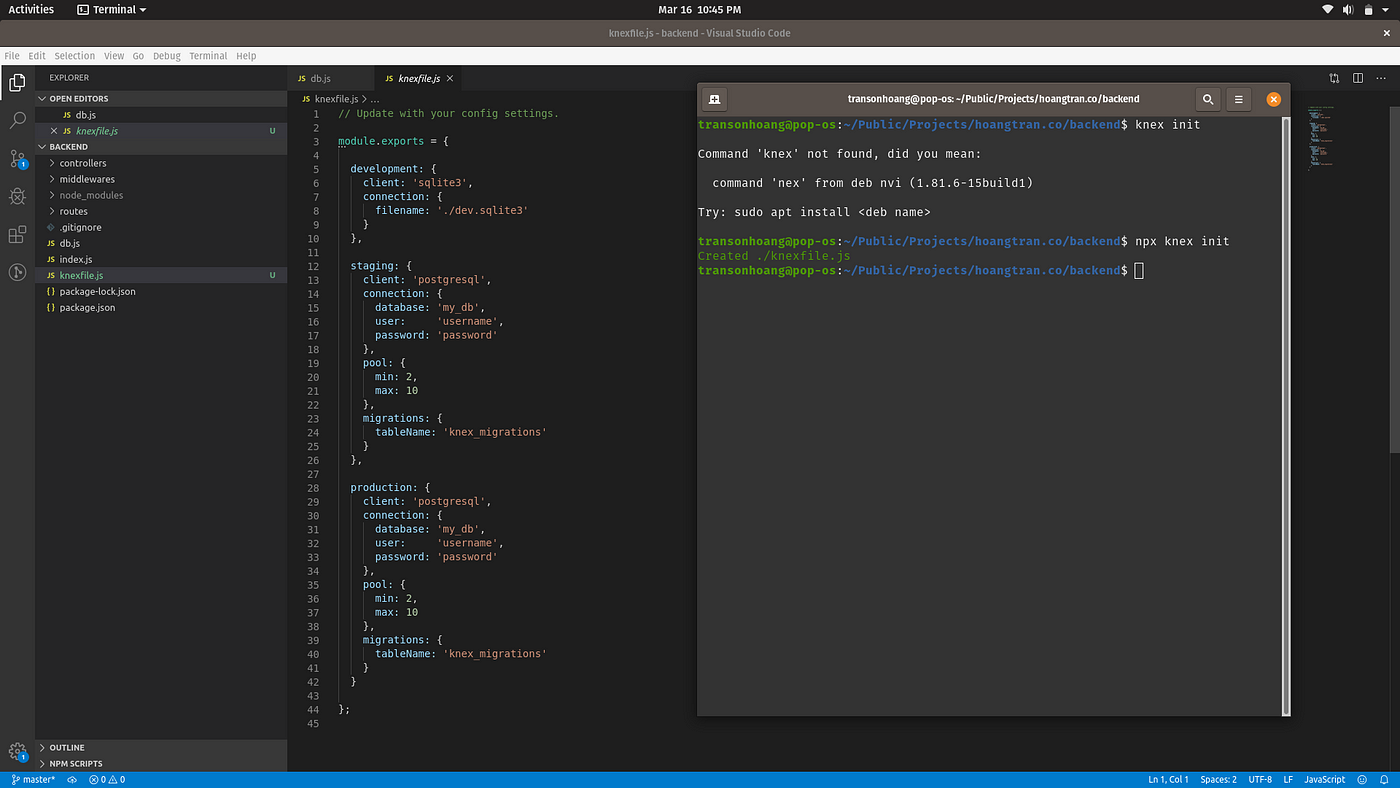Open the Explorer view in activity bar
This screenshot has height=788, width=1400.
(17, 82)
